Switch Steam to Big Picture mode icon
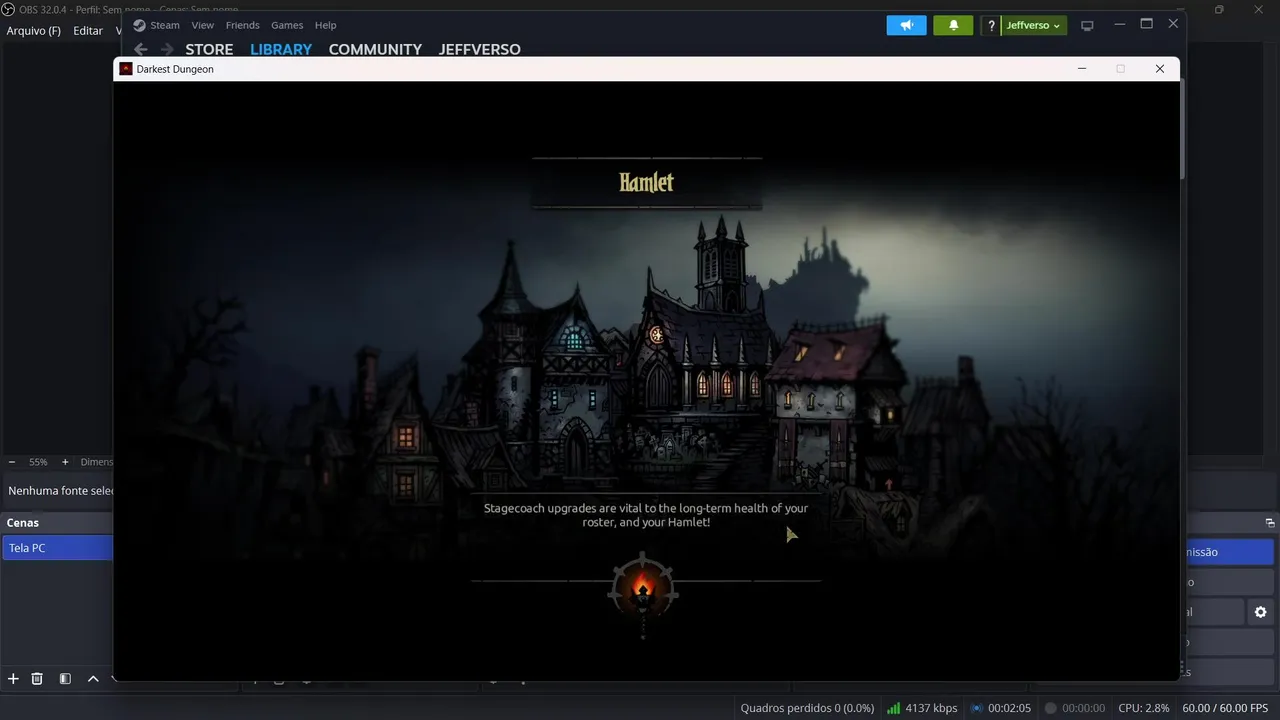Image resolution: width=1280 pixels, height=720 pixels. (x=1088, y=25)
